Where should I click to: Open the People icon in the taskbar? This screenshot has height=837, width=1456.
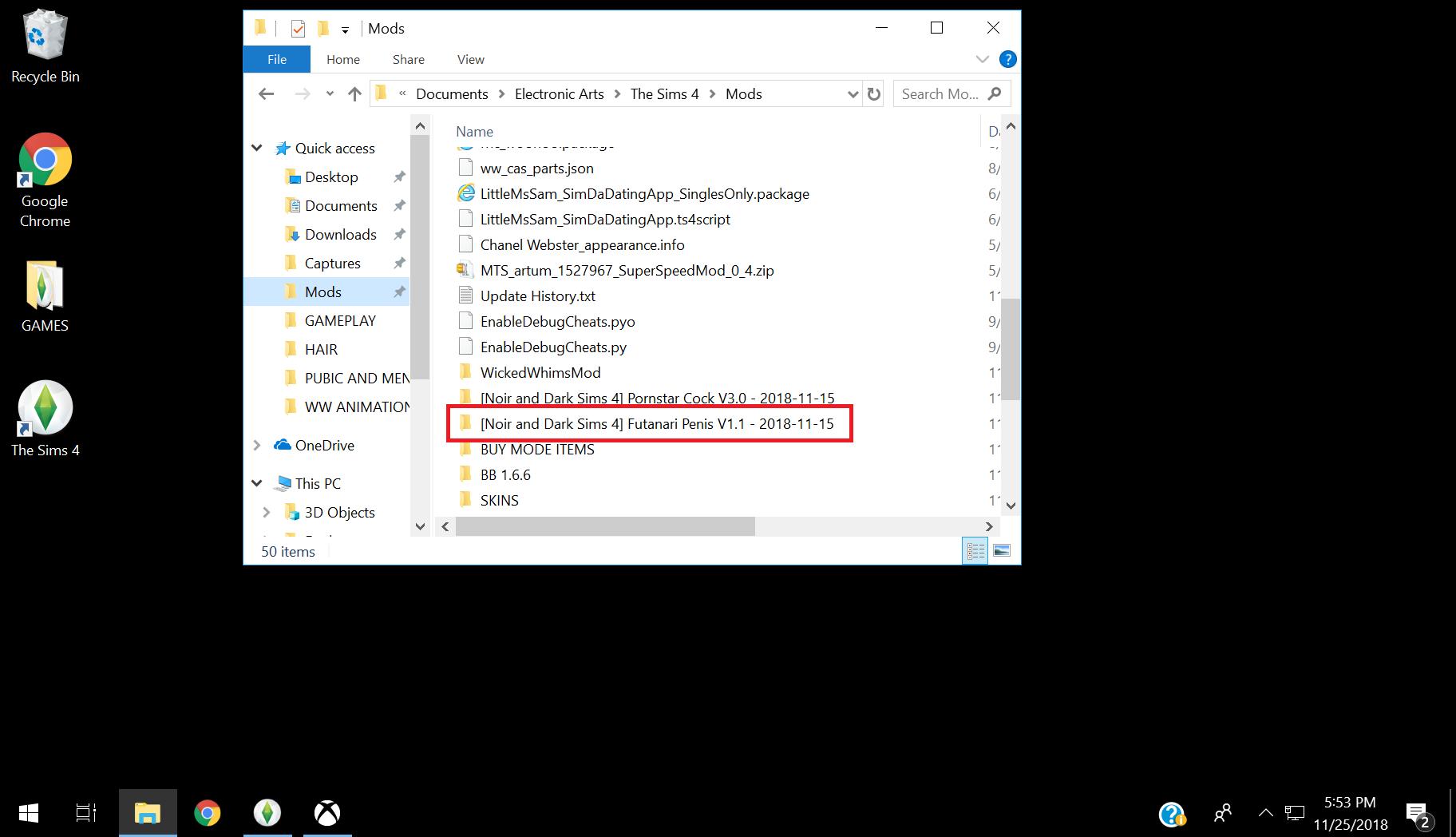(x=1222, y=813)
